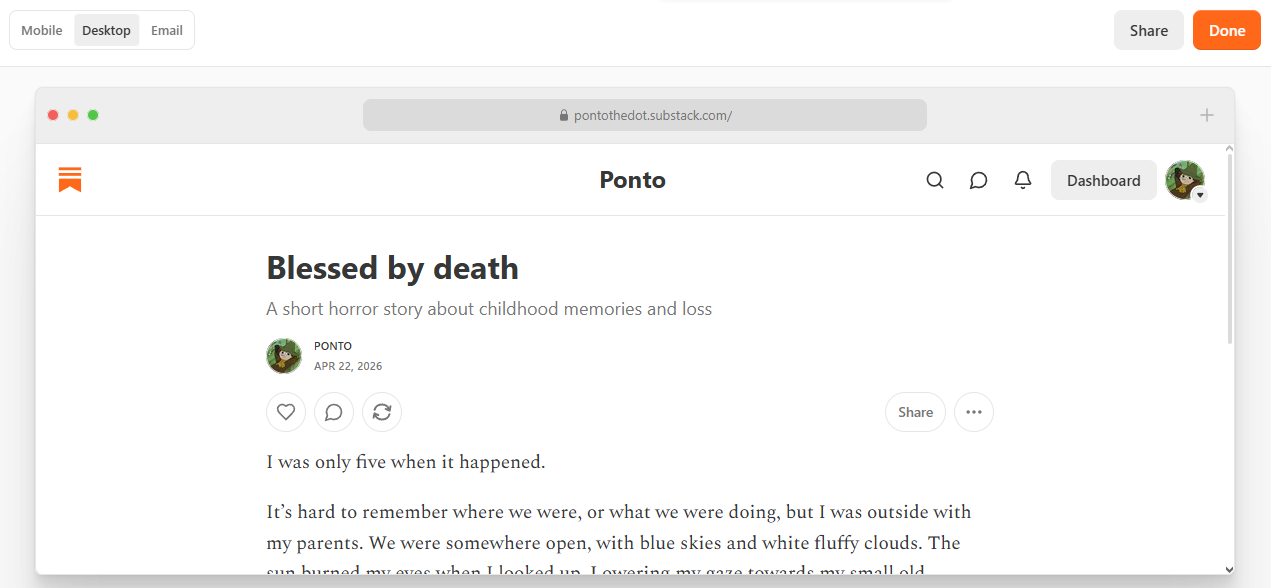
Task: Open the Dashboard button
Action: pyautogui.click(x=1104, y=181)
